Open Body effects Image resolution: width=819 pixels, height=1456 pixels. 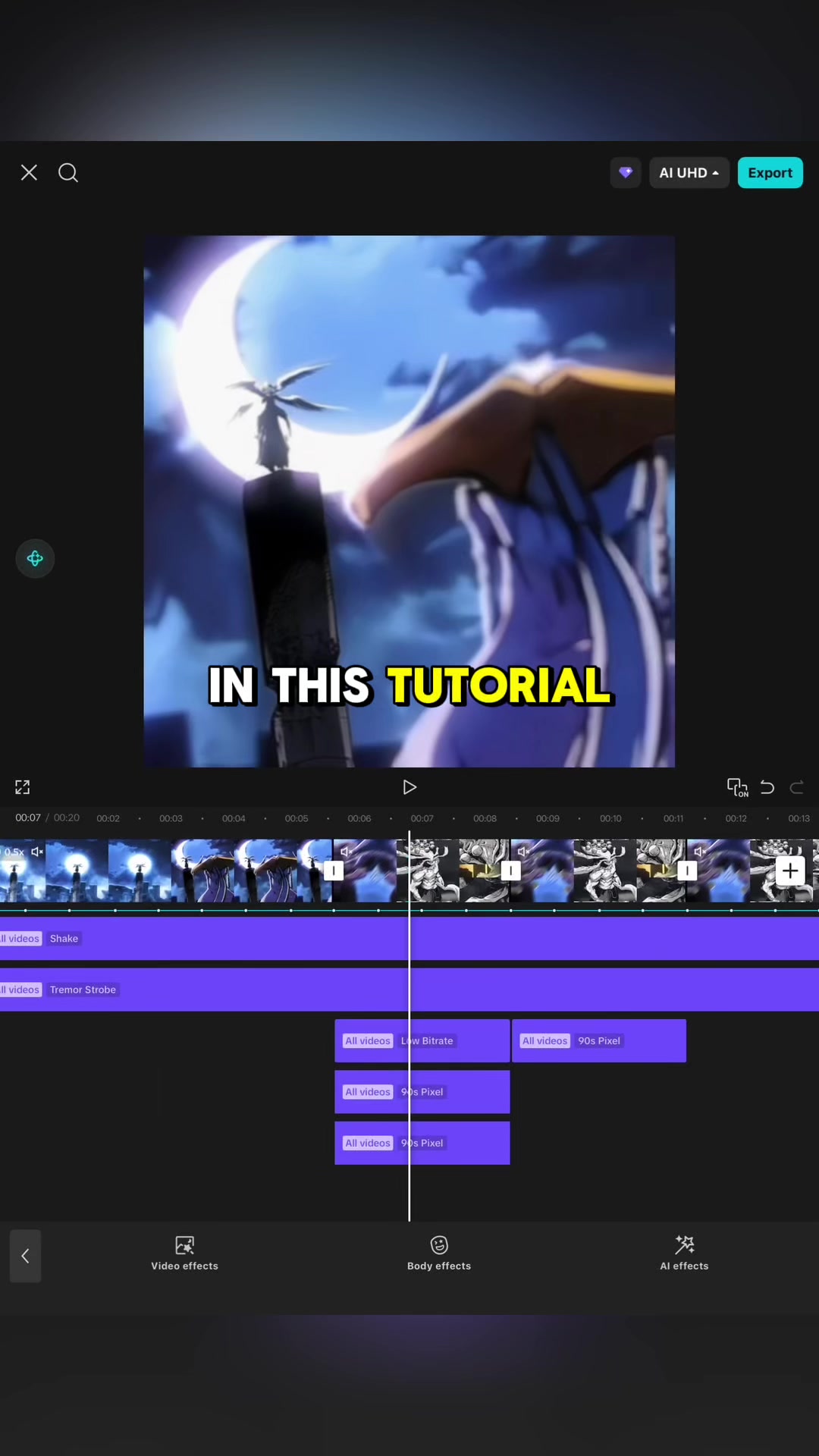point(439,1254)
